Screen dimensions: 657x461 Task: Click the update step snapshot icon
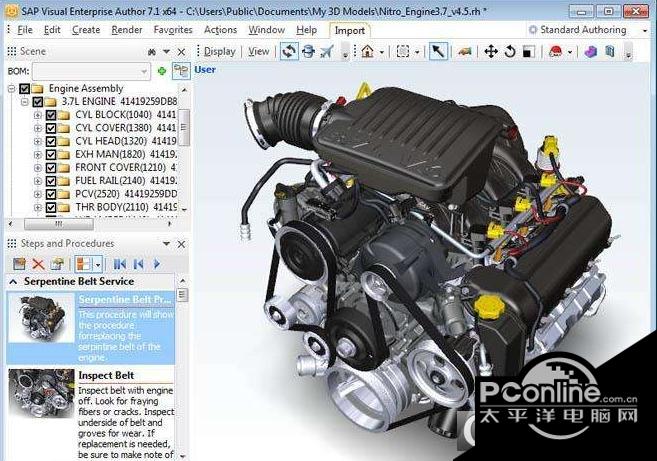tap(57, 264)
